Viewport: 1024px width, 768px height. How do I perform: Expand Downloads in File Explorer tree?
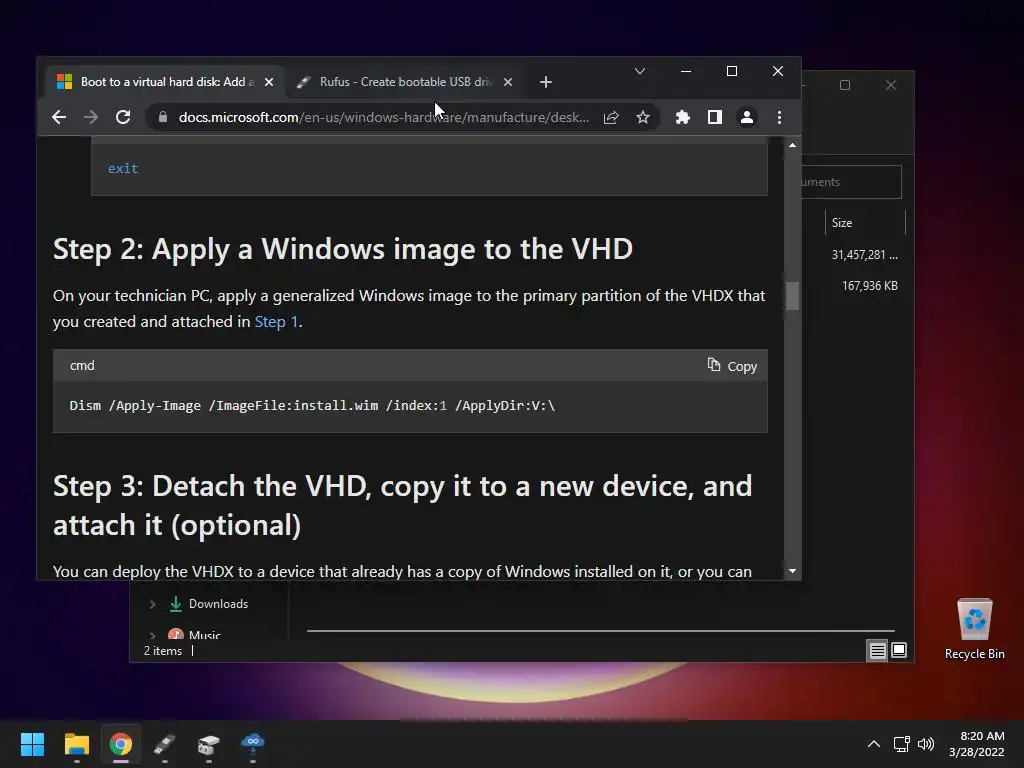(152, 604)
